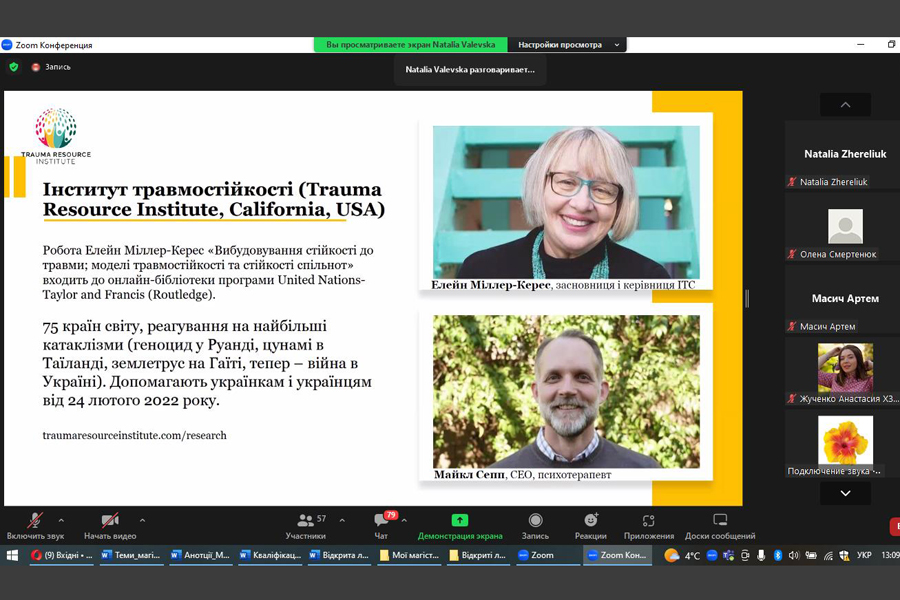Click photo of Майкл Сепп on slide

pyautogui.click(x=566, y=392)
